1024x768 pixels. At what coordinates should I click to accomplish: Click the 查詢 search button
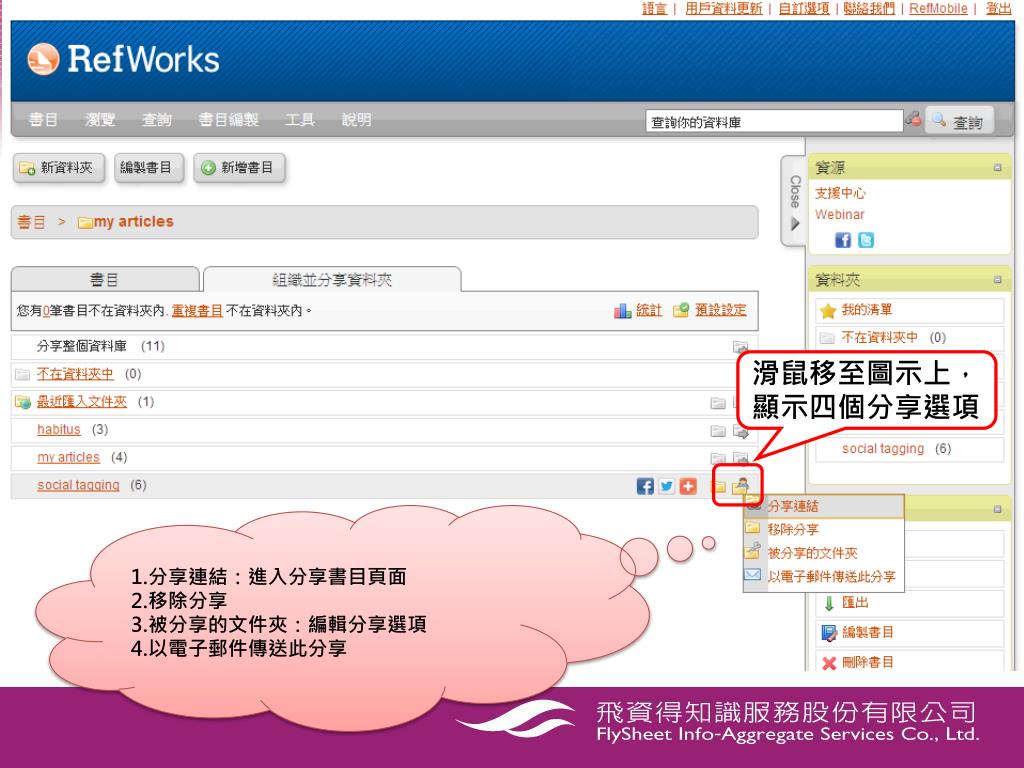tap(959, 121)
